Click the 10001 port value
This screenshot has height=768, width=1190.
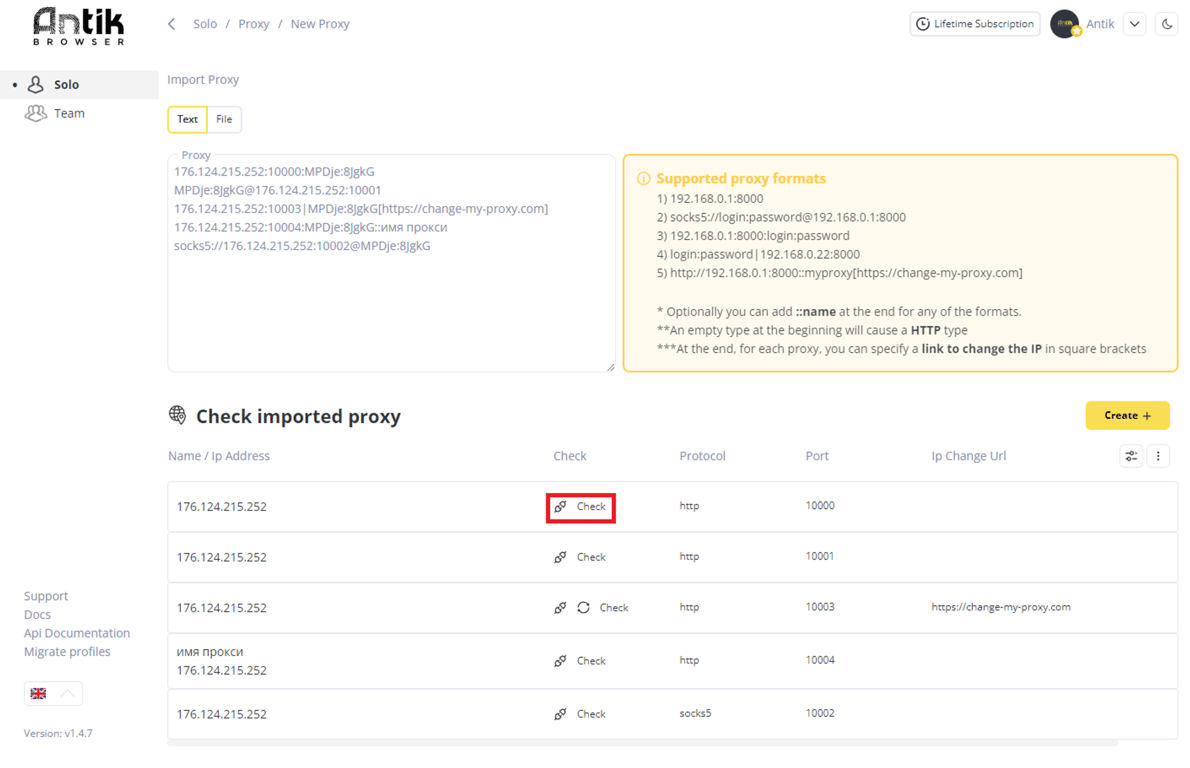820,556
